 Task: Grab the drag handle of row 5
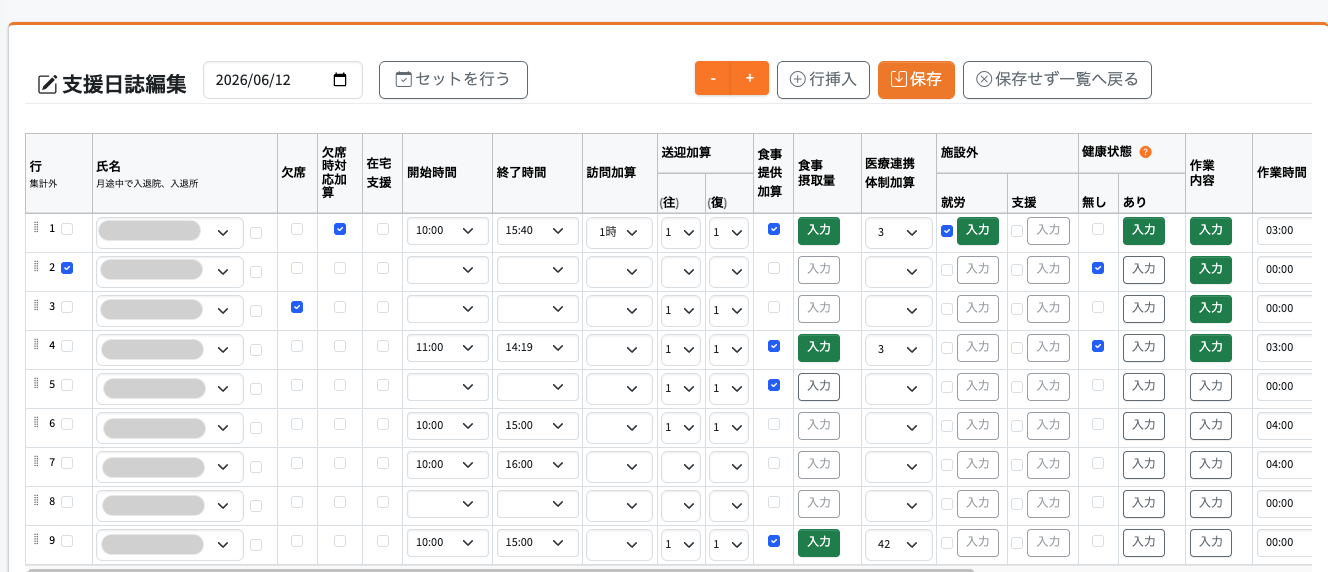click(x=36, y=384)
